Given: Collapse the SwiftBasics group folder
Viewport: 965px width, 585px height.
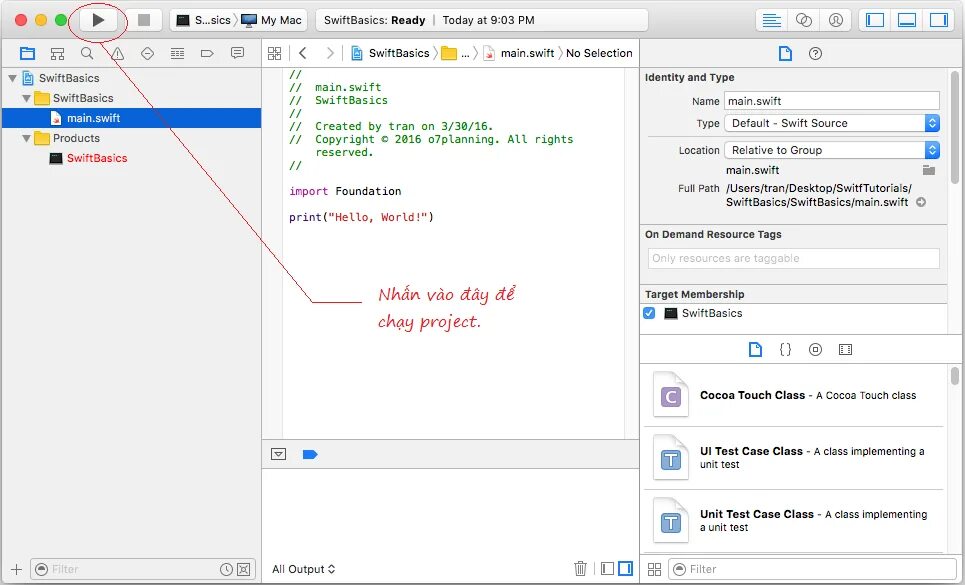Looking at the screenshot, I should tap(26, 98).
